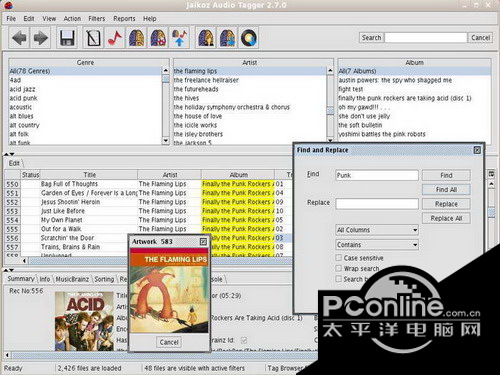The width and height of the screenshot is (500, 375).
Task: Click the ACID album cover thumbnail
Action: [x=84, y=321]
